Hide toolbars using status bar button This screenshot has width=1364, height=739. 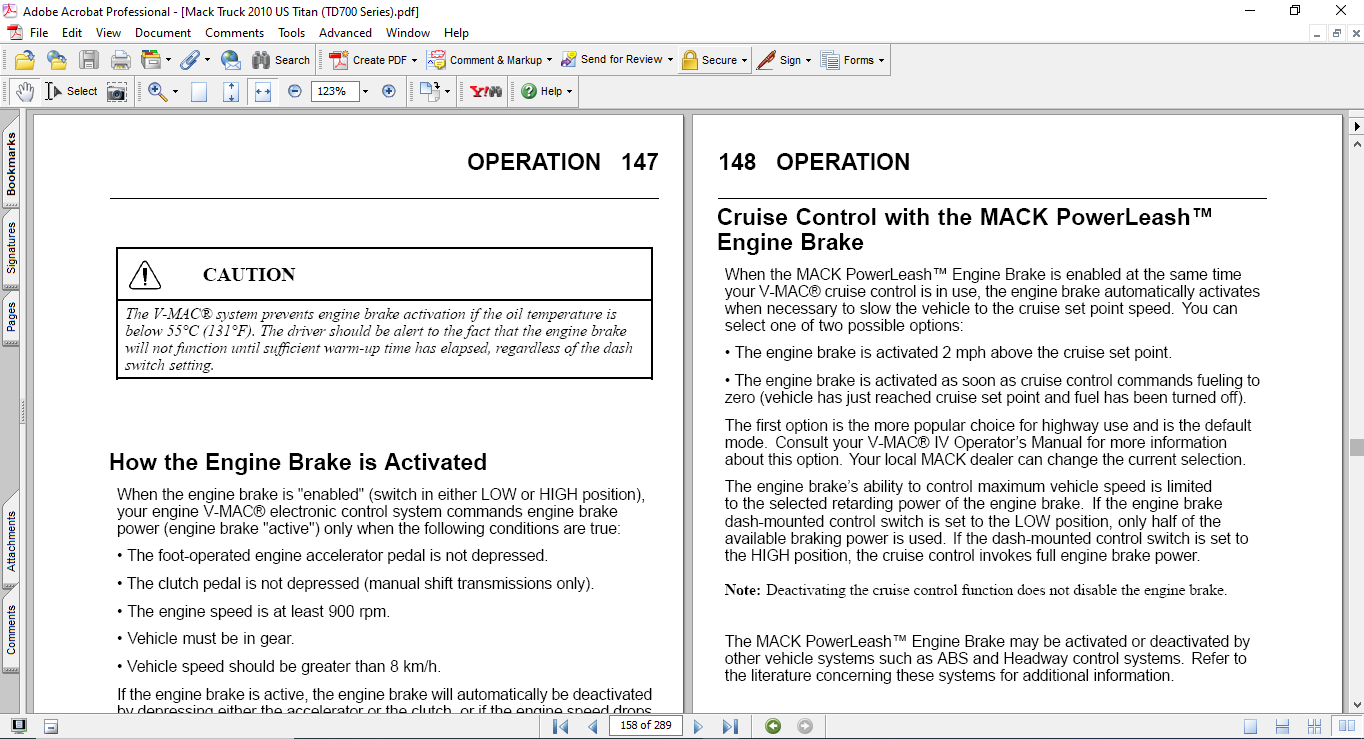[x=51, y=726]
